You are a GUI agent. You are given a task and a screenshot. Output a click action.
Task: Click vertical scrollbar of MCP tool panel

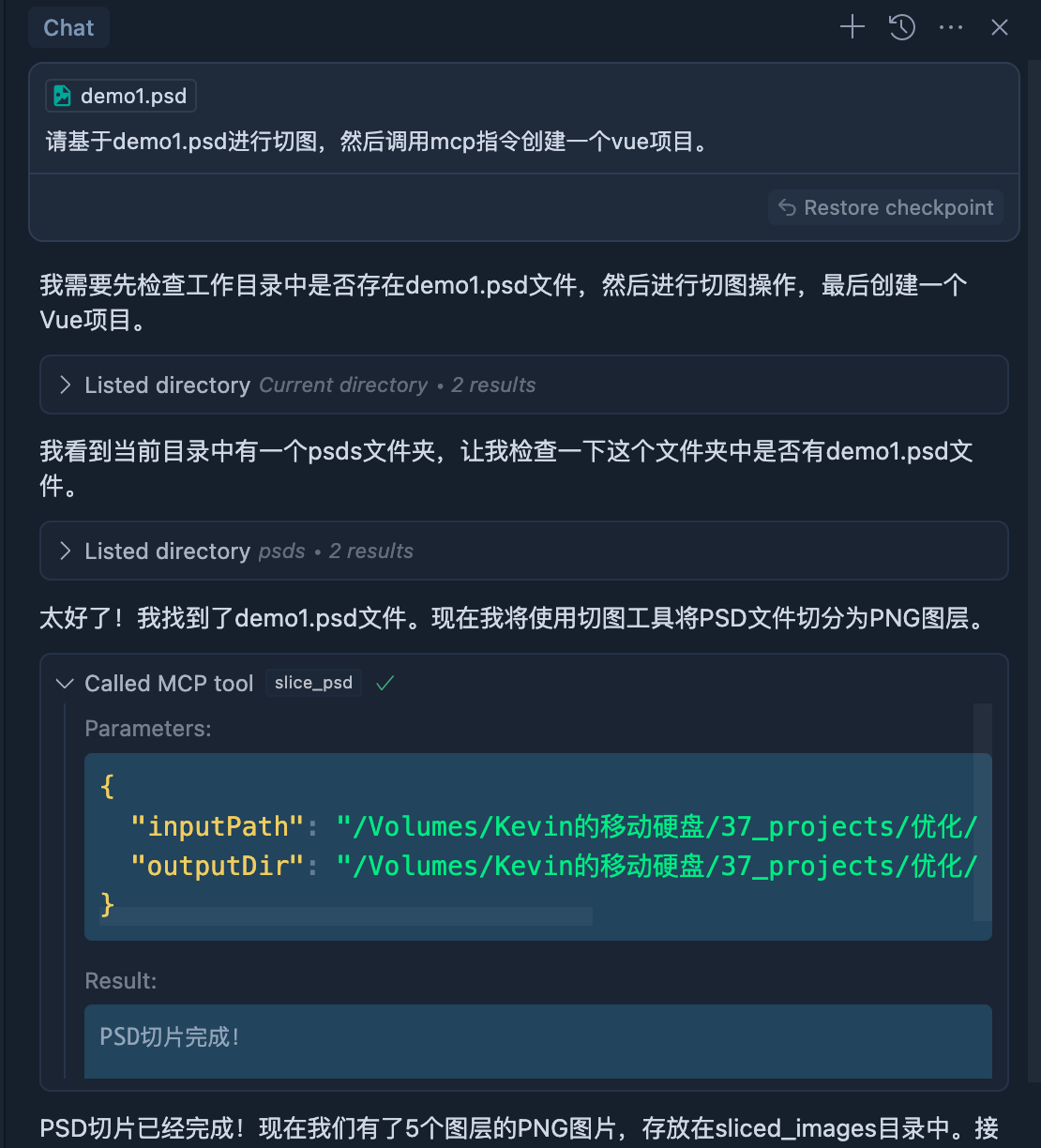click(982, 812)
